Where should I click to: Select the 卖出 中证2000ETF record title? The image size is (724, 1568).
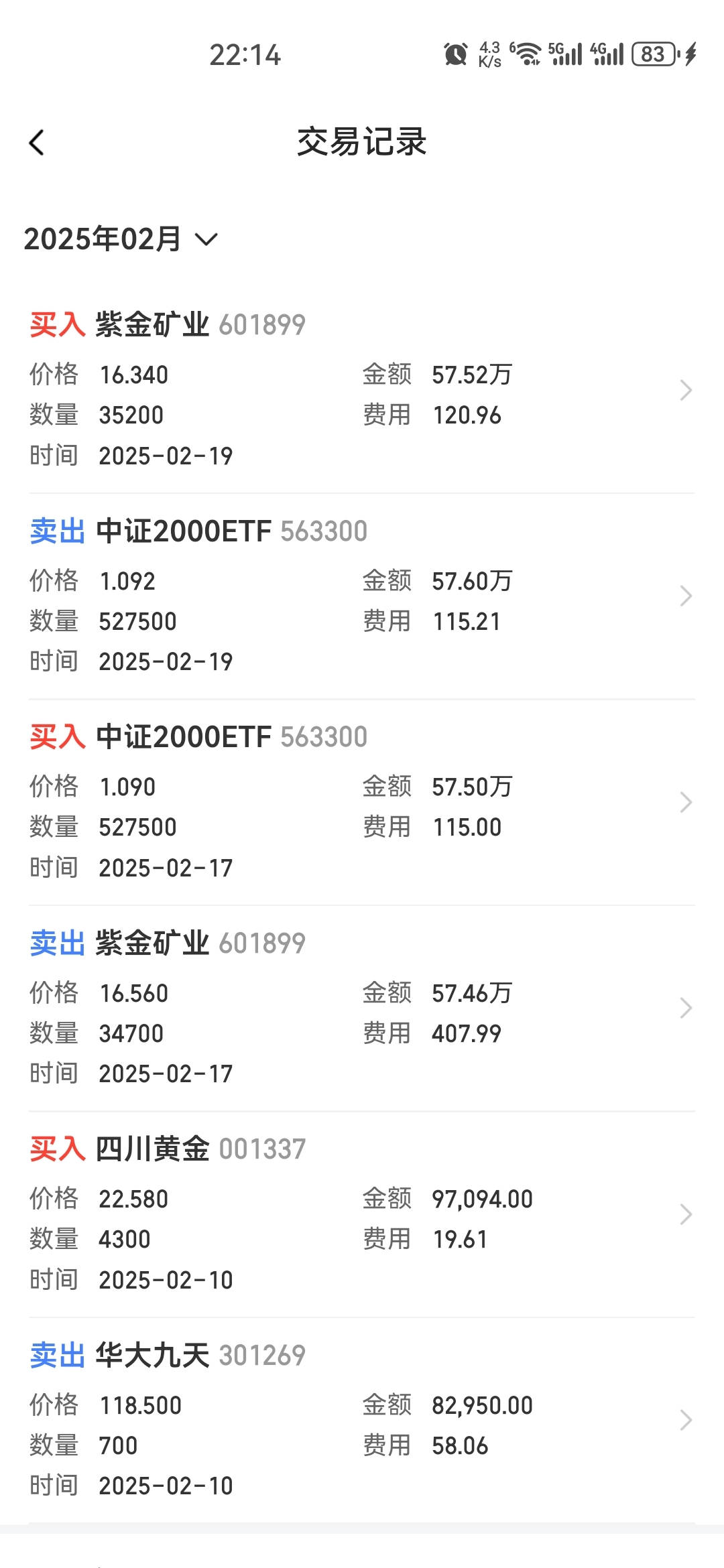pos(198,531)
